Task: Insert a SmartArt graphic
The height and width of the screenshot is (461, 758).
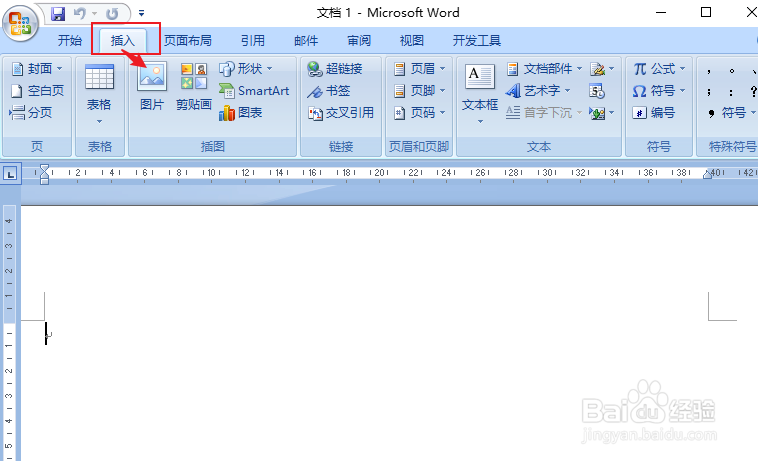Action: click(x=254, y=90)
